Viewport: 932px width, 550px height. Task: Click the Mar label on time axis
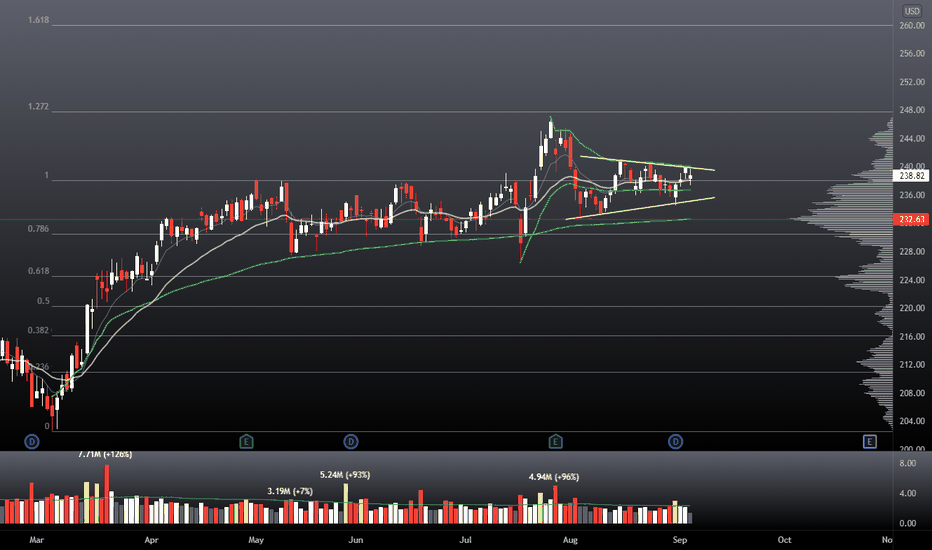(36, 540)
